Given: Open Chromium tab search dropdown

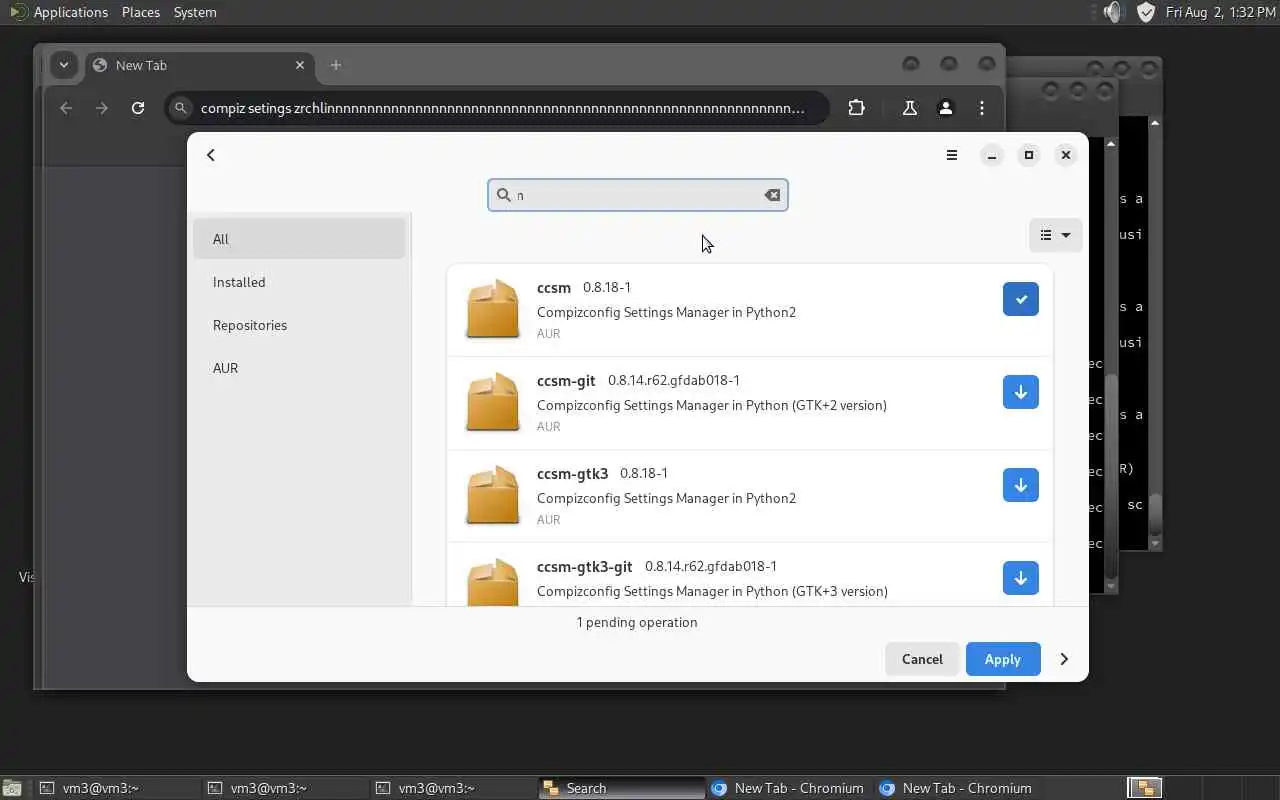Looking at the screenshot, I should click(x=64, y=65).
